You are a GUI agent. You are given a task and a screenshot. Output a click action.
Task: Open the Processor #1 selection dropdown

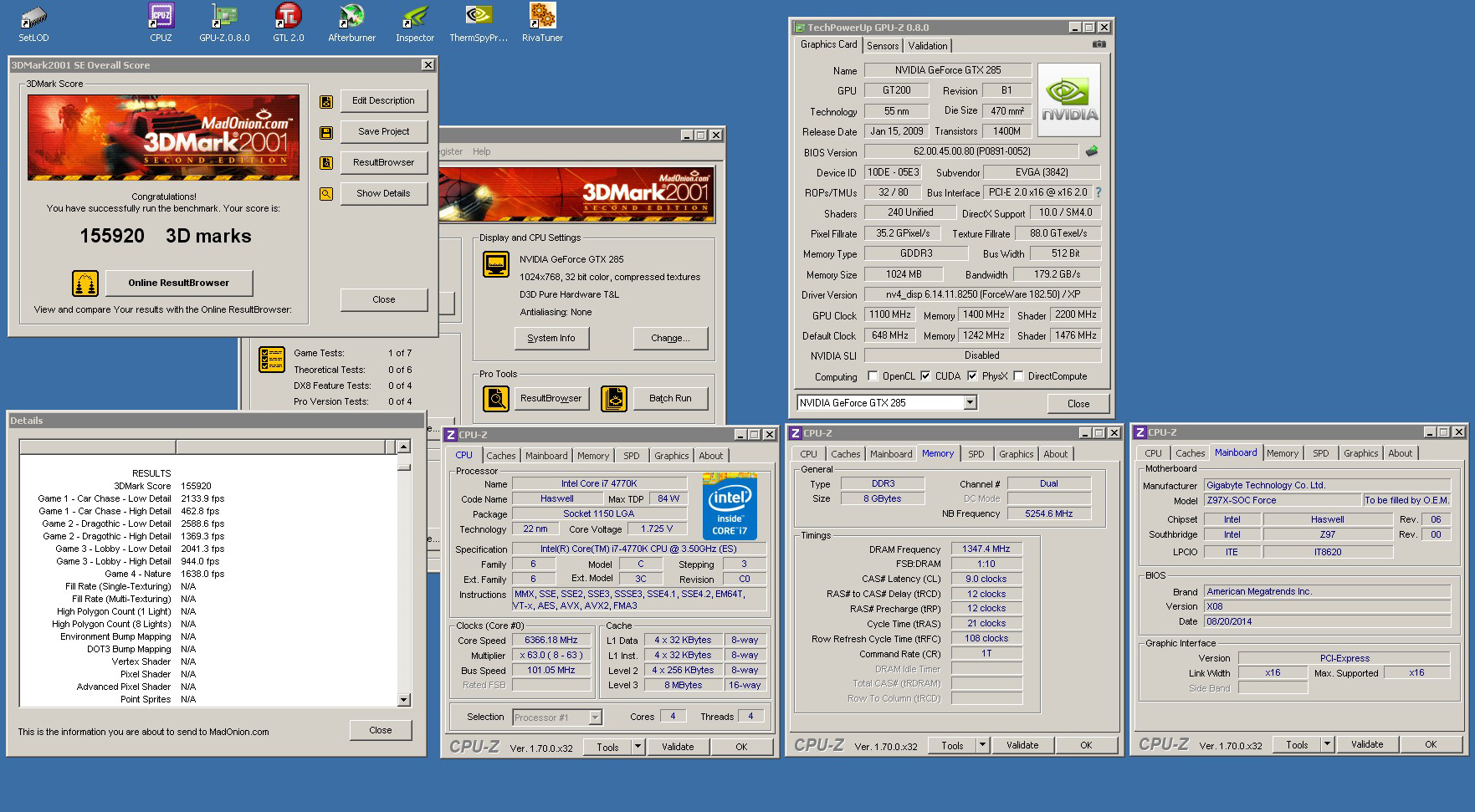[595, 718]
